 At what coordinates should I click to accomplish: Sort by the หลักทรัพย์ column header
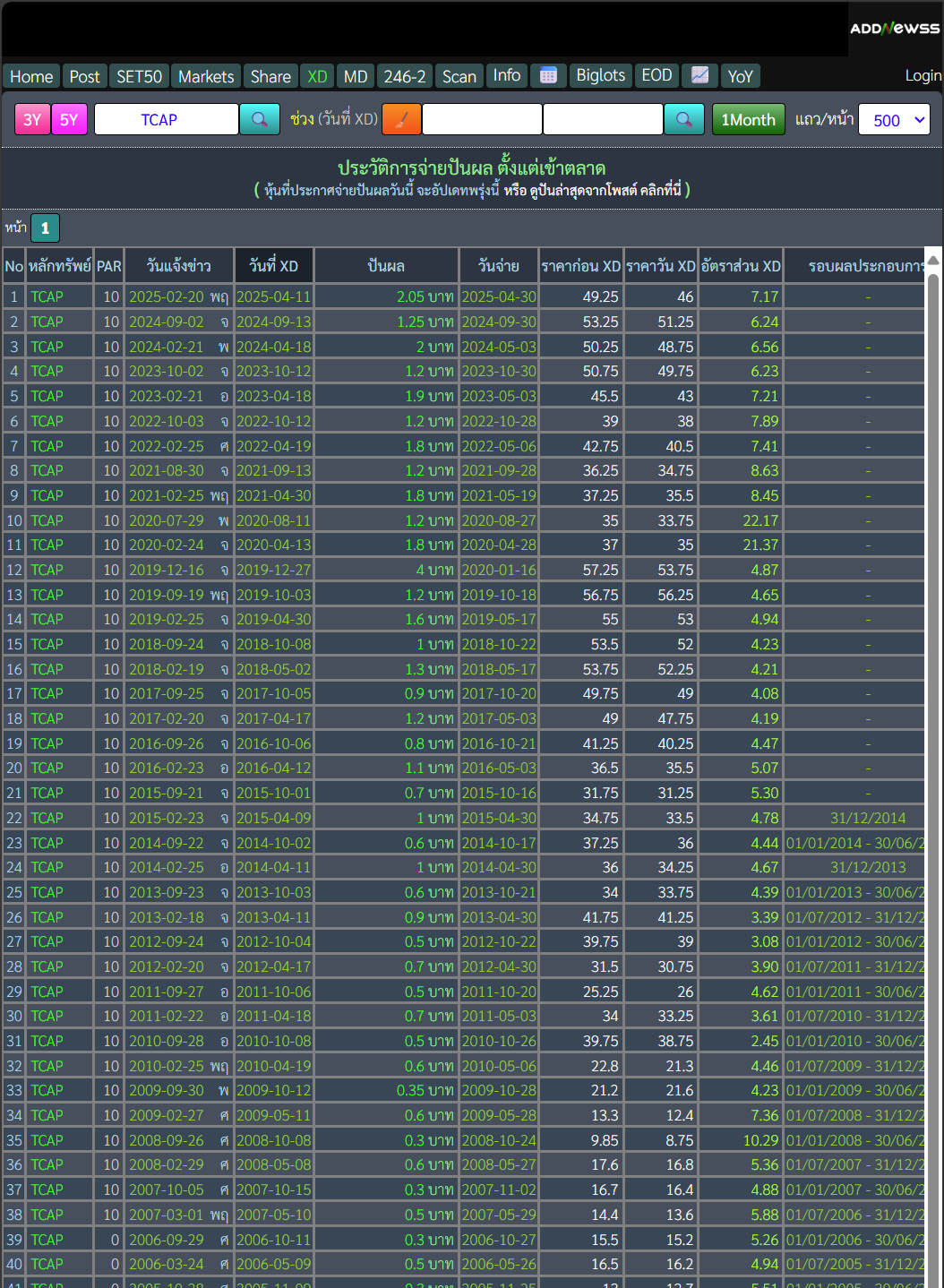[60, 265]
